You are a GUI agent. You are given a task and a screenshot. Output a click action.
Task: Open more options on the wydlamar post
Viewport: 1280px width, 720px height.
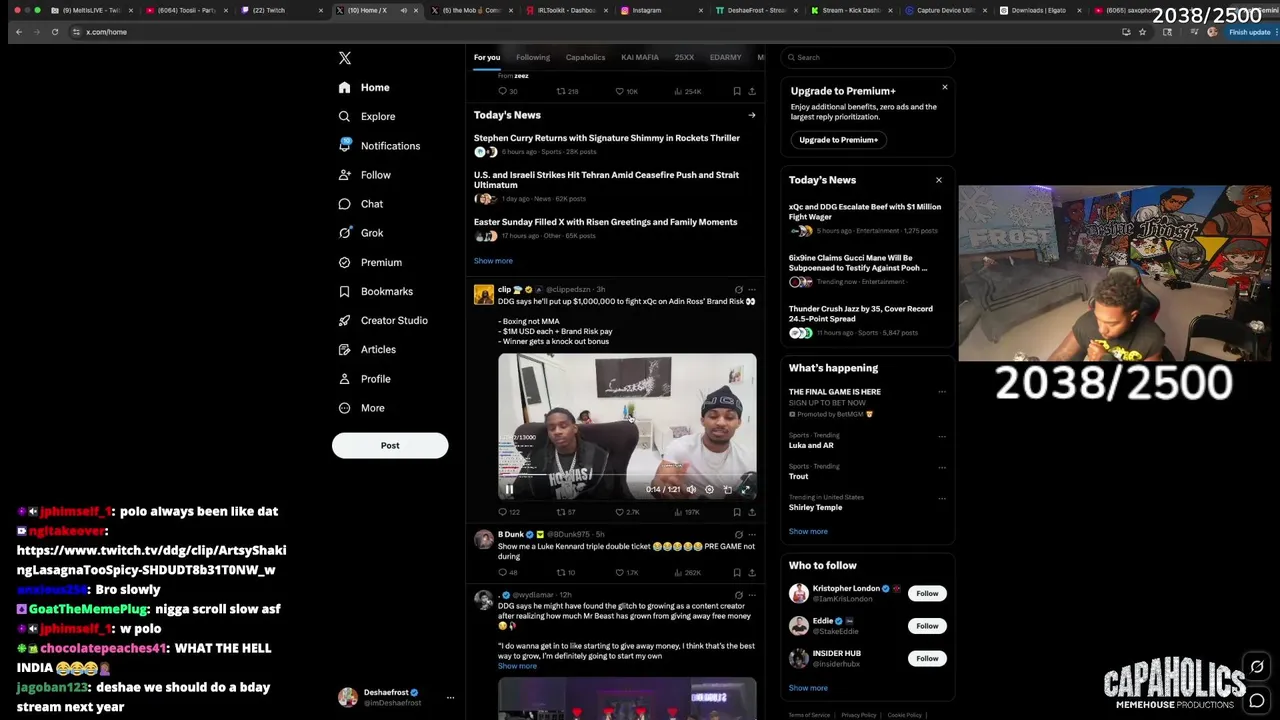coord(752,595)
